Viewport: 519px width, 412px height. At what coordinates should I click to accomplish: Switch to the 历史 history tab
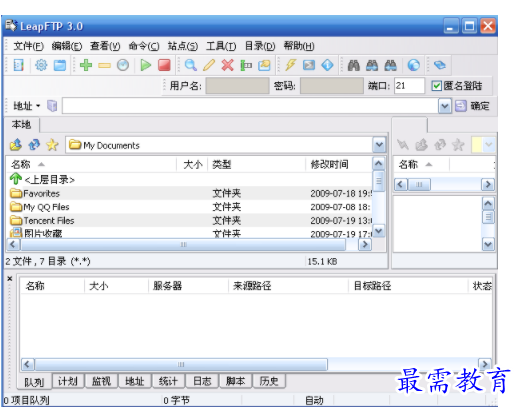[x=269, y=381]
